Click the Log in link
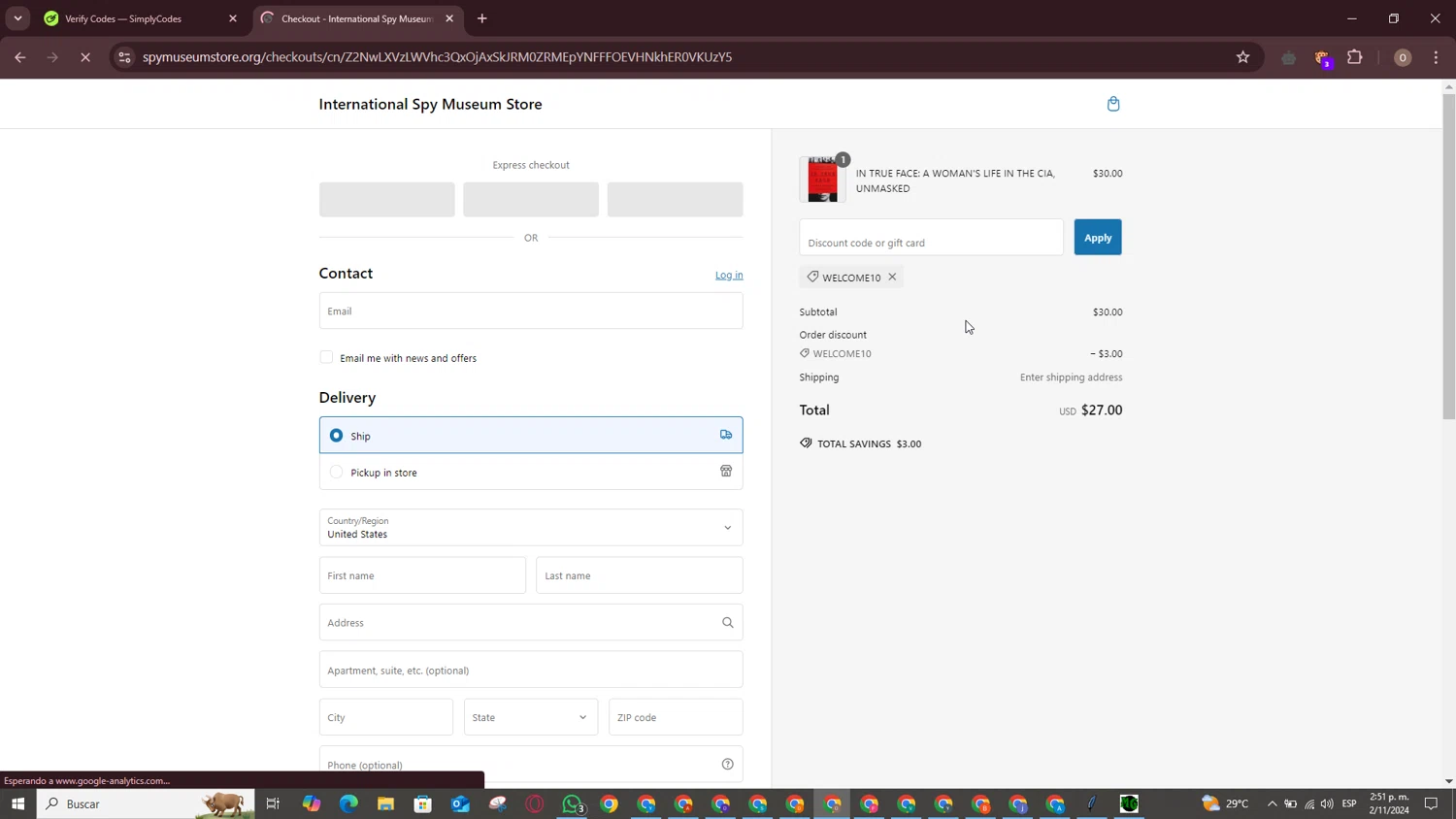1456x819 pixels. coord(729,275)
